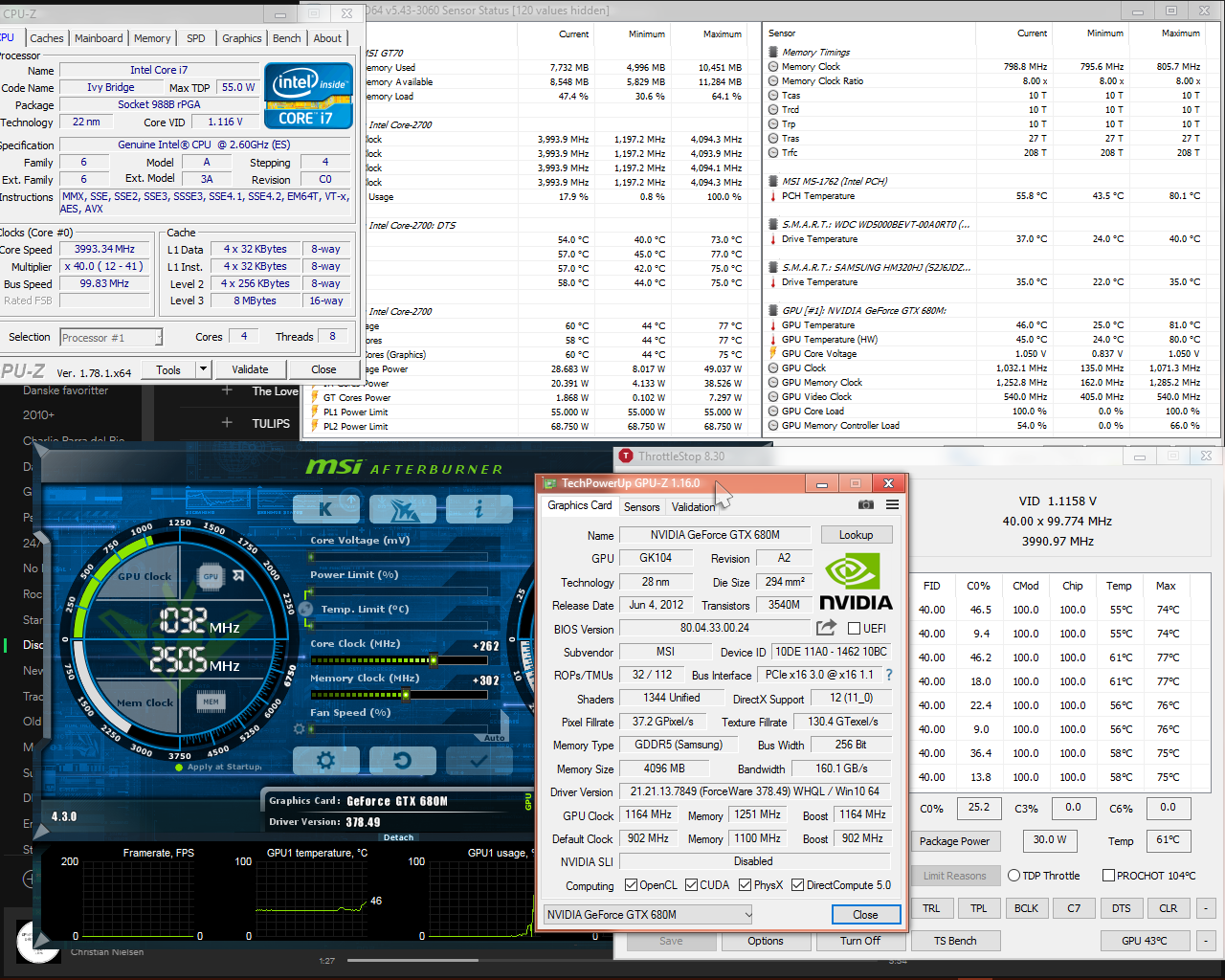Screen dimensions: 1225x980
Task: Click the minus button beside GPU 43°C
Action: 1206,941
